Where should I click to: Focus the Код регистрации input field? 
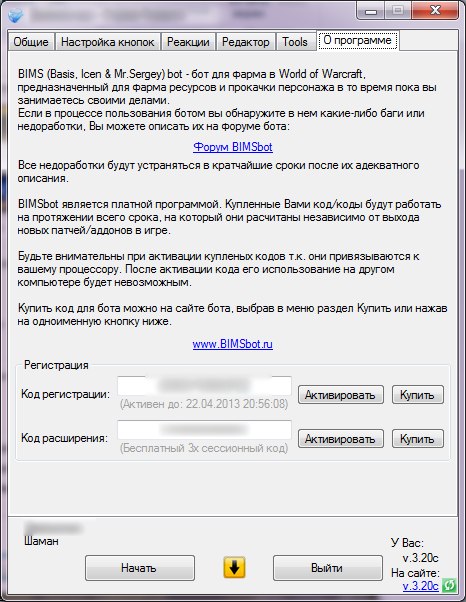204,386
